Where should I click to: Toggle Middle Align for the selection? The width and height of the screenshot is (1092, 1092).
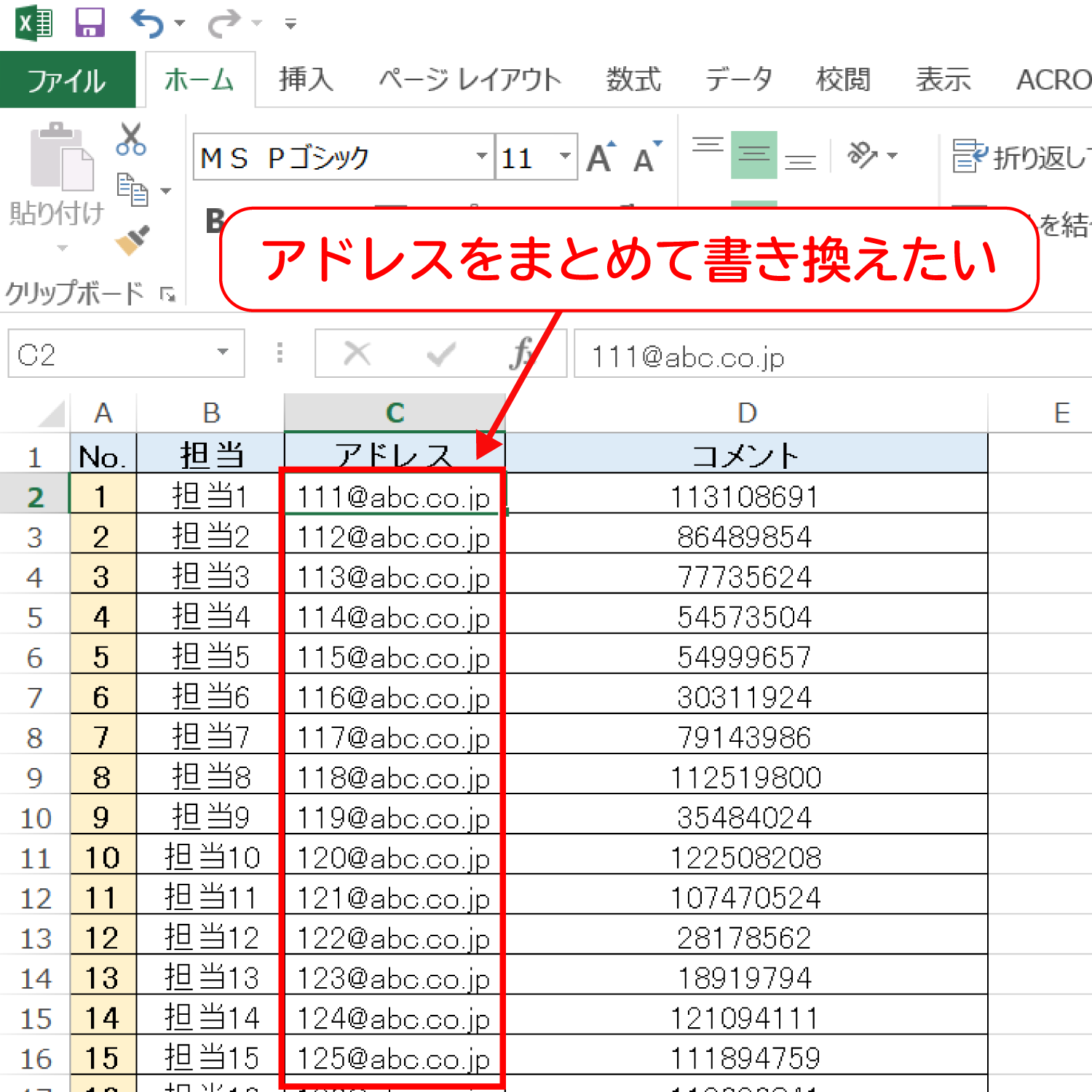click(753, 154)
